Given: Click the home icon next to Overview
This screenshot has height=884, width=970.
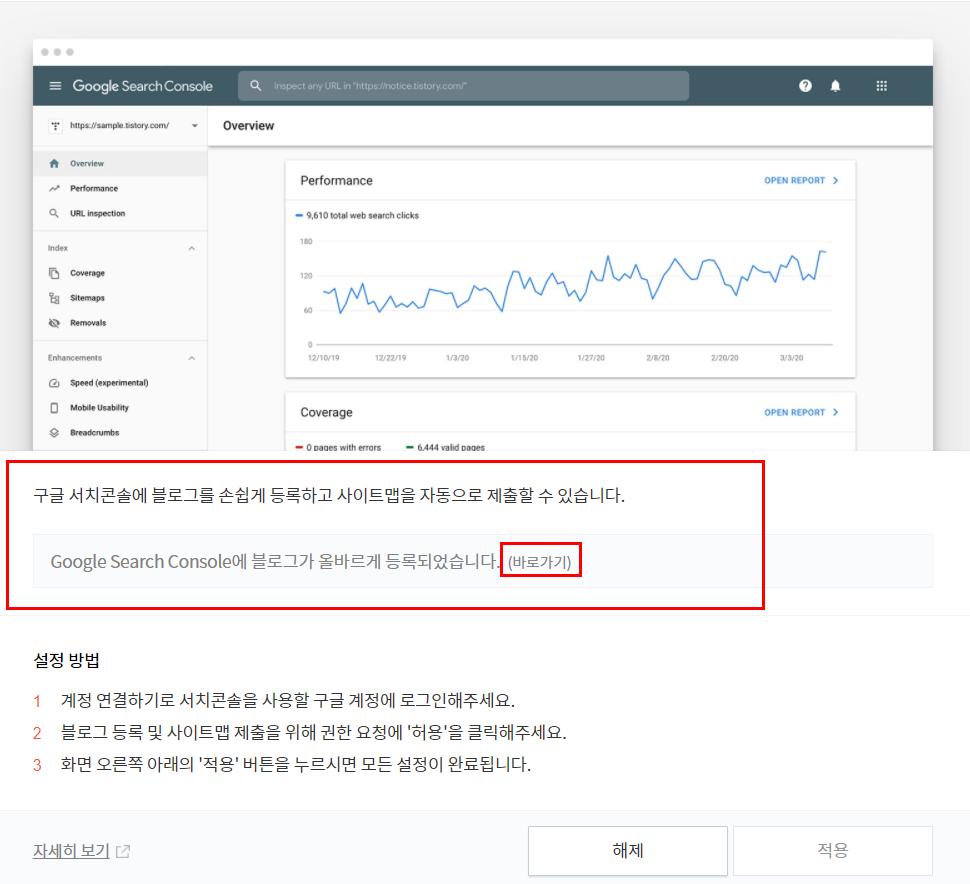Looking at the screenshot, I should 54,163.
